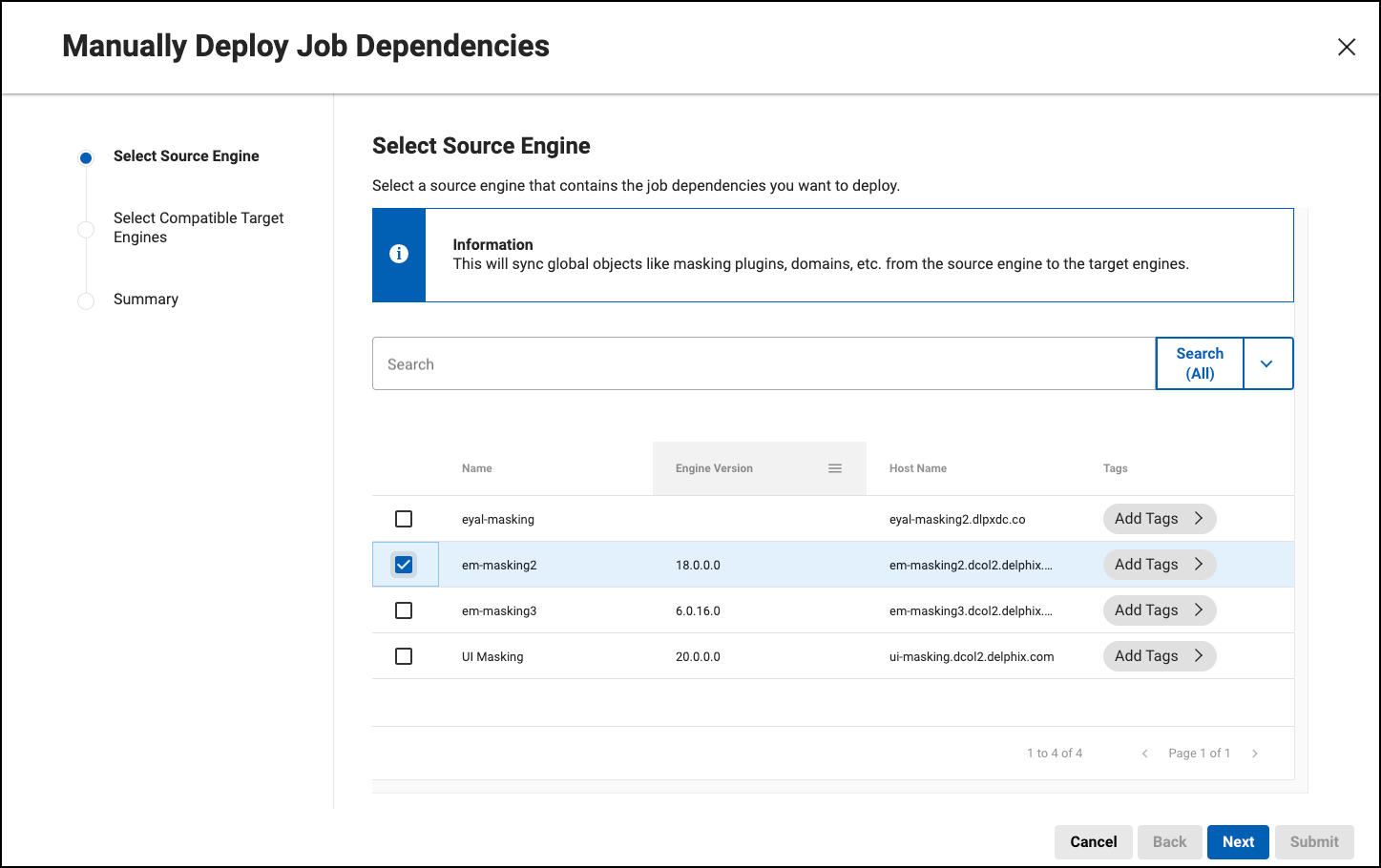Expand the Search (All) dropdown arrow
Screen dimensions: 1381x868
[1266, 363]
